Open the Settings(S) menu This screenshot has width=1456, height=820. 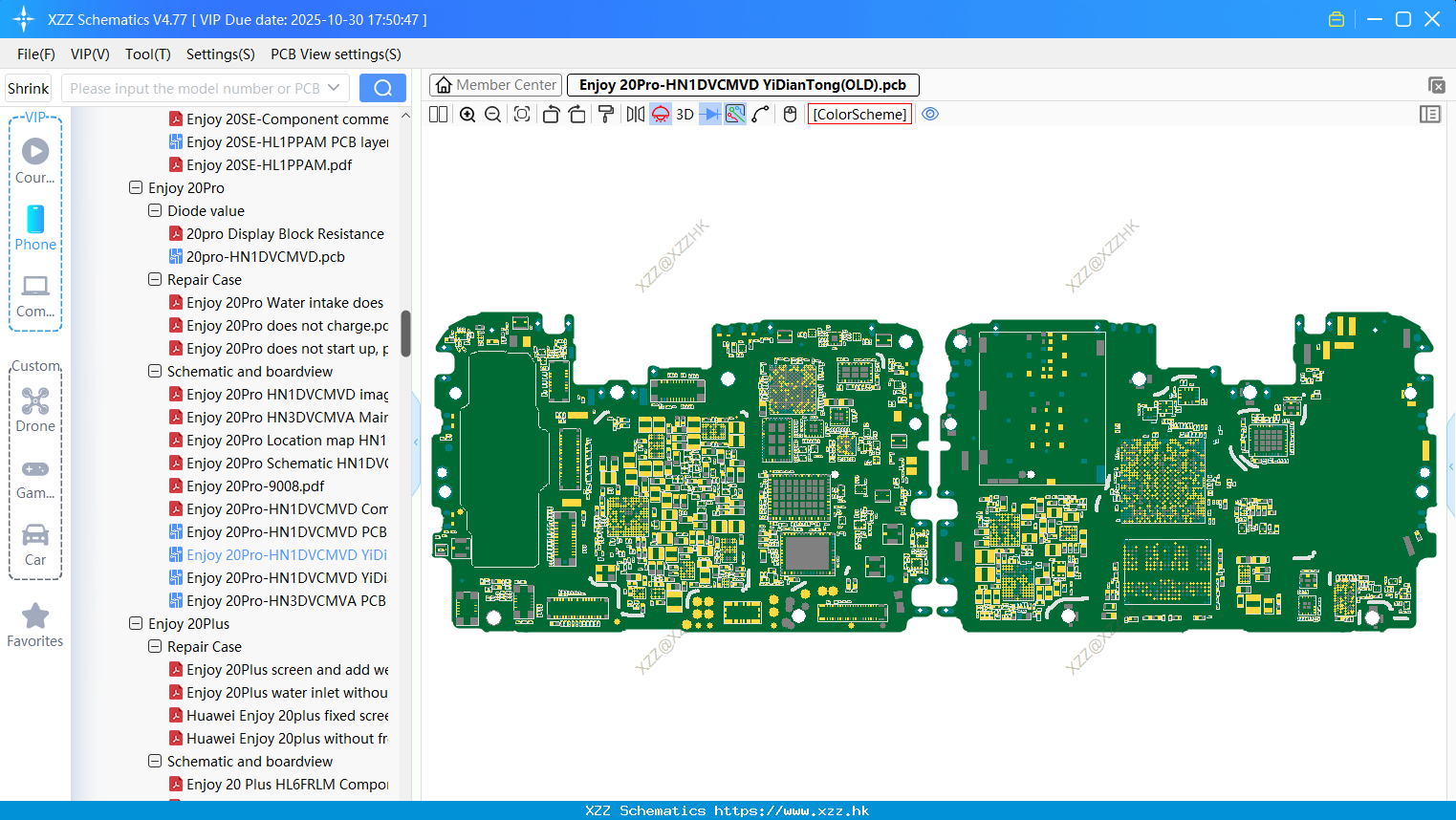221,54
